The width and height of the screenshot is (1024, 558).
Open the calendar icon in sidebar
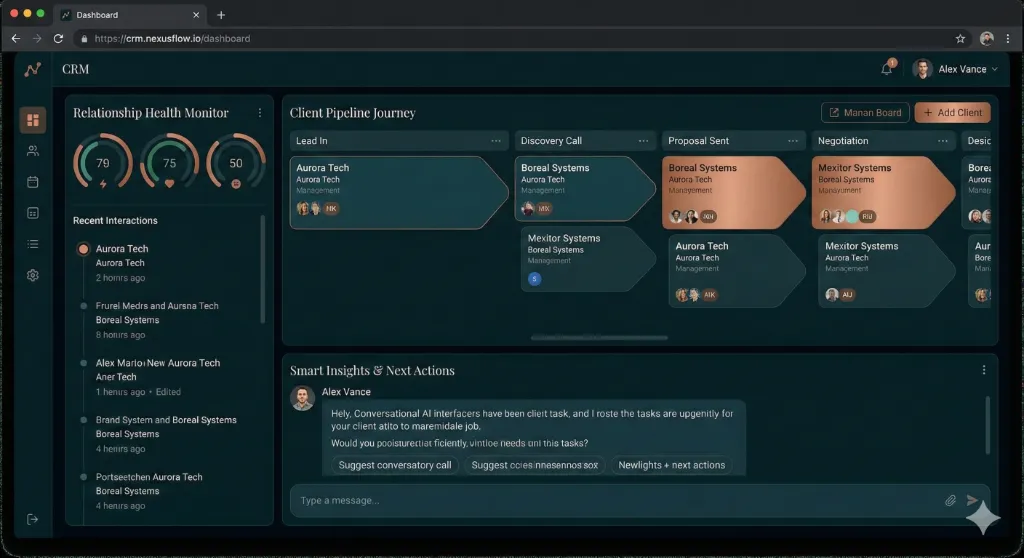click(33, 182)
